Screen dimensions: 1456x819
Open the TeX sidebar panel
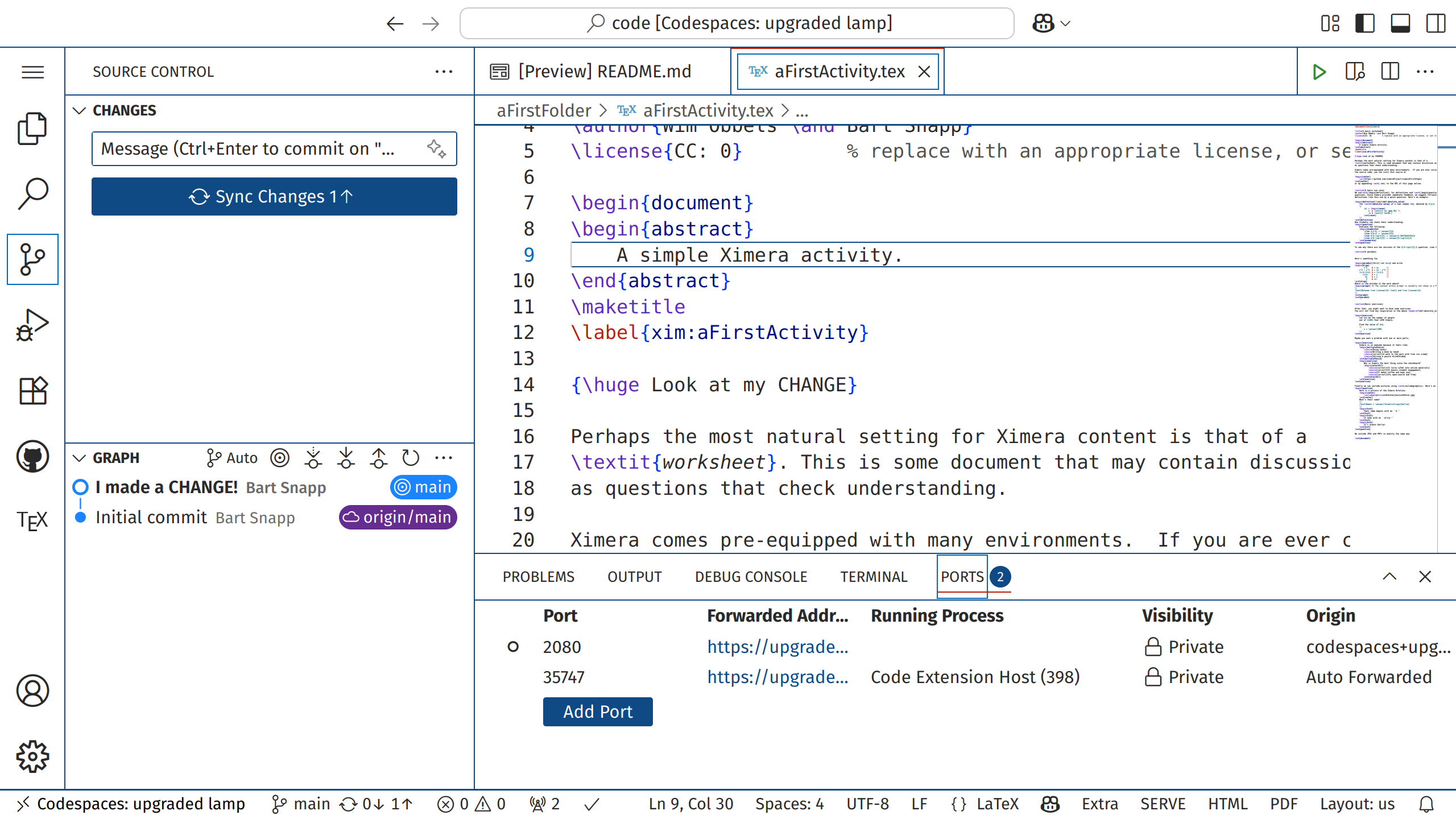pos(32,520)
